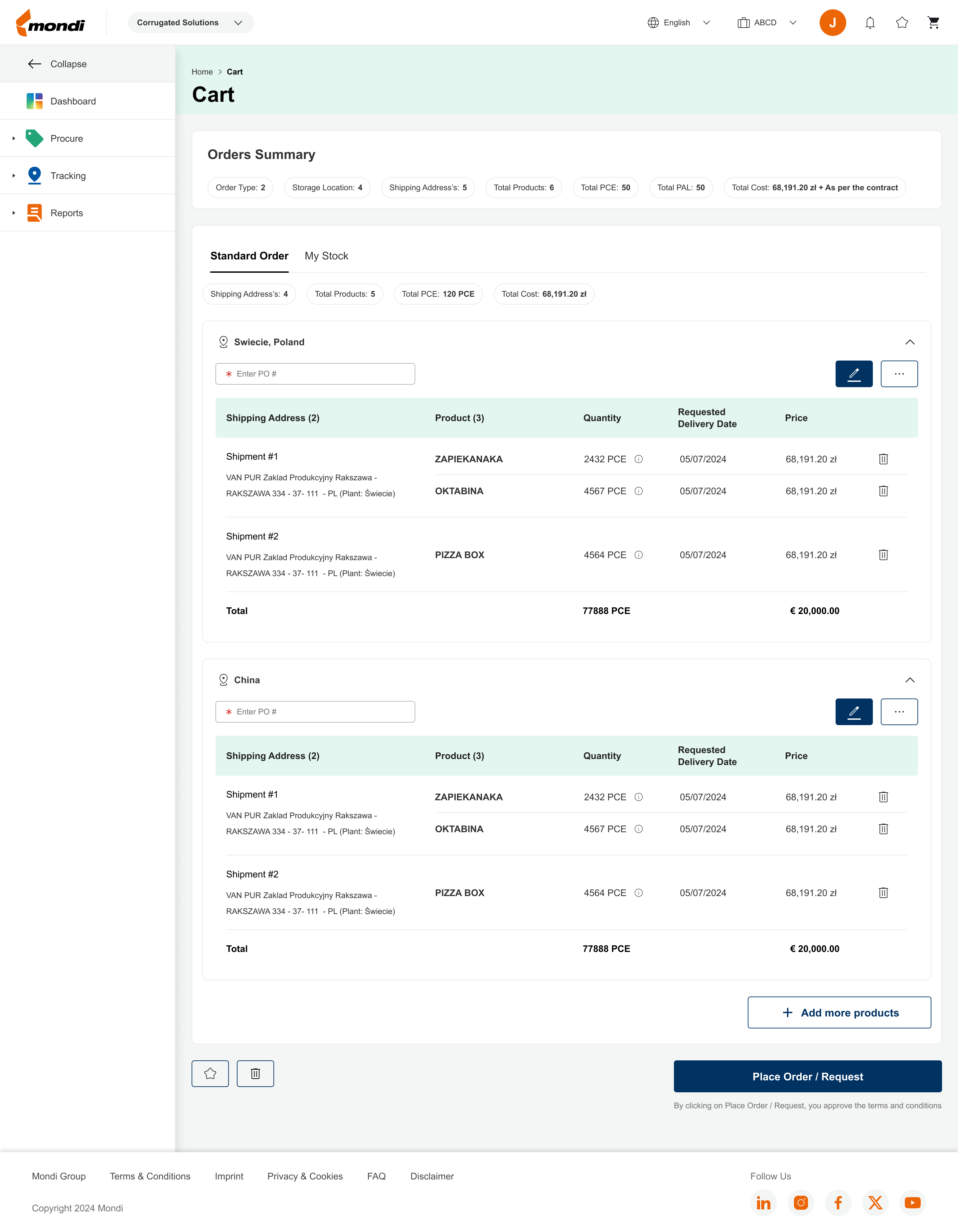Viewport: 958px width, 1232px height.
Task: Focus PO number field for Swiecie, Poland
Action: 315,374
